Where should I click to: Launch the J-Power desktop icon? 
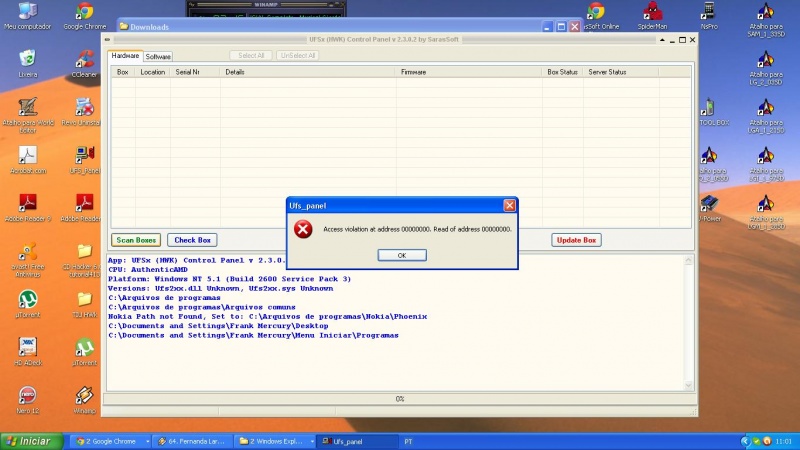click(x=710, y=208)
